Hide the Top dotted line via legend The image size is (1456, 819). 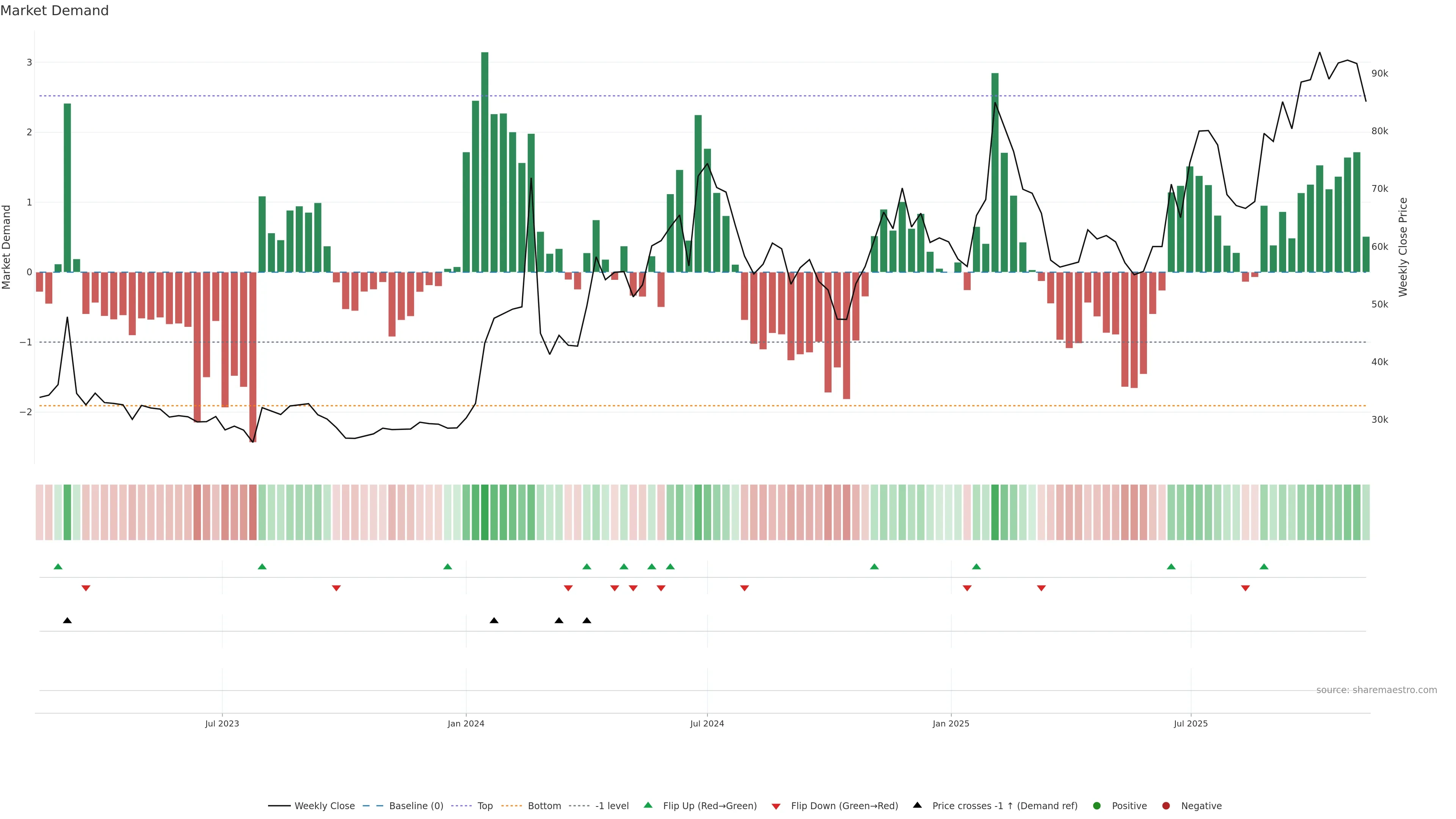tap(485, 805)
